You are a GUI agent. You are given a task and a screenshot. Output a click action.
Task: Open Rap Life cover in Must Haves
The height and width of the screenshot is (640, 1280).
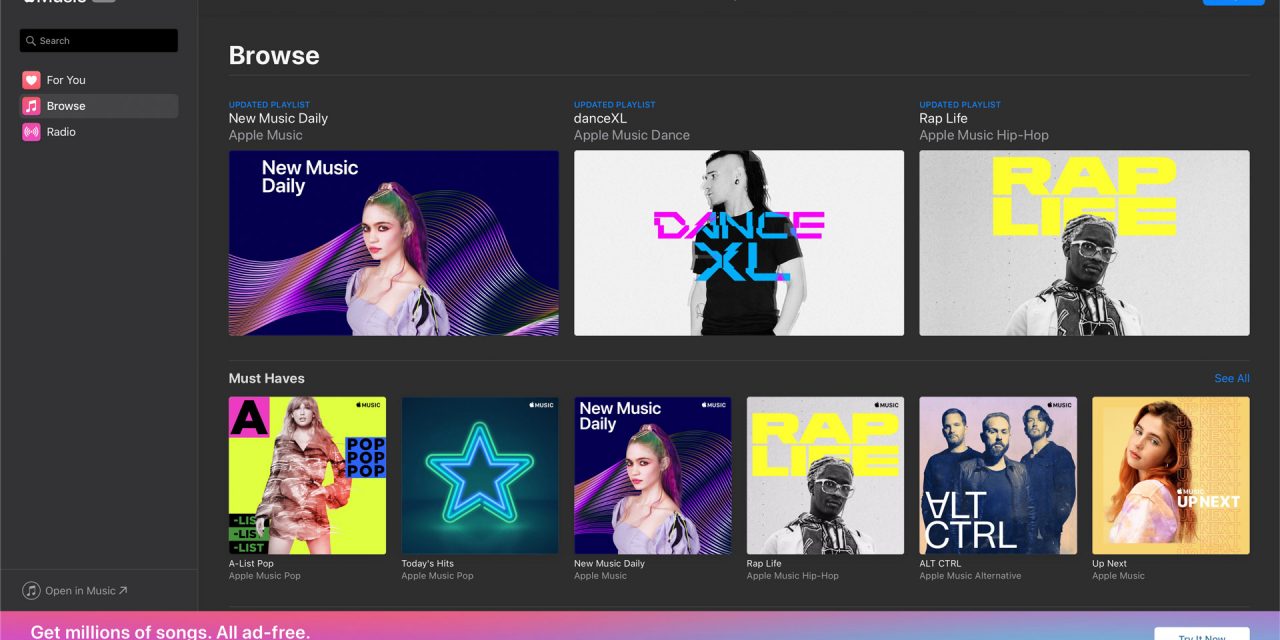click(x=825, y=476)
